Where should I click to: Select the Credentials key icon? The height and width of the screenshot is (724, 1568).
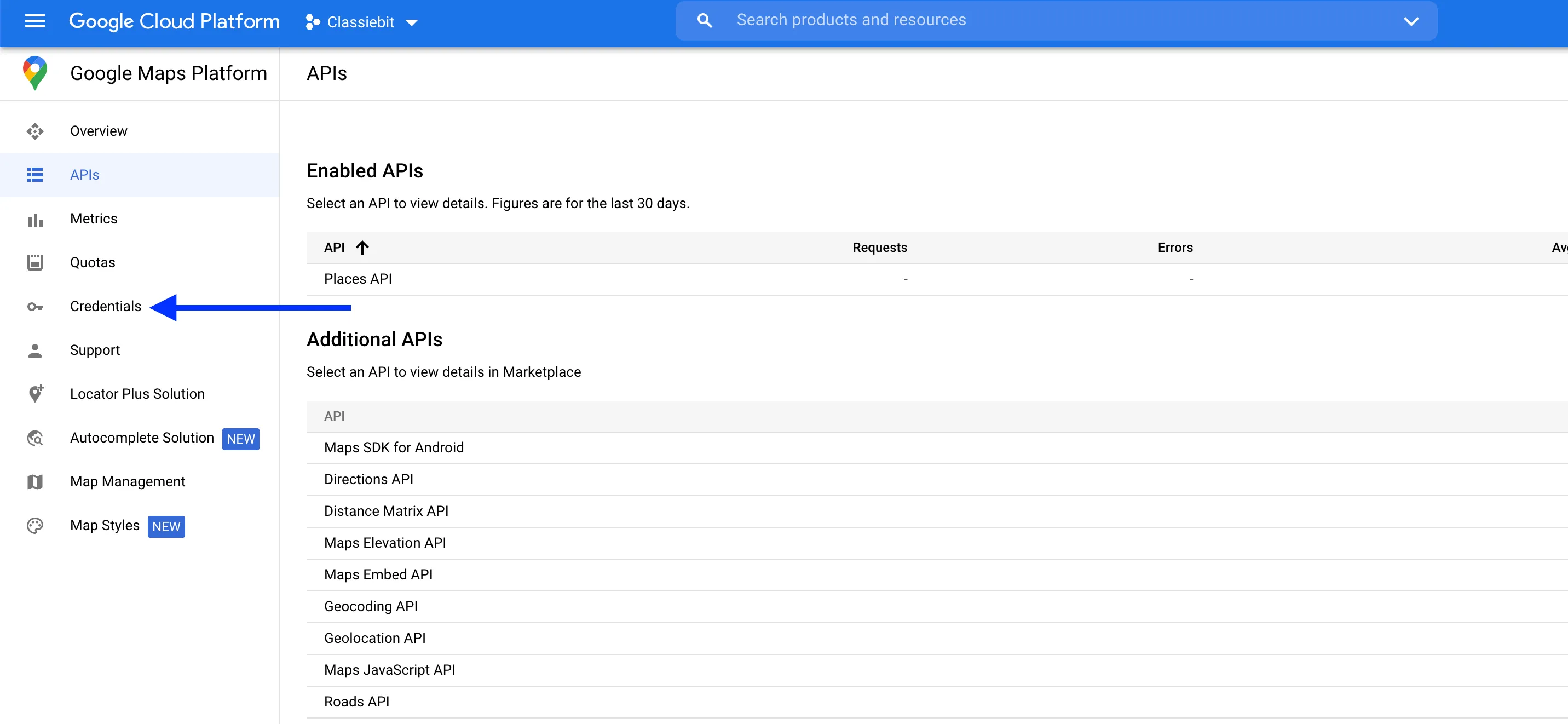pos(34,306)
